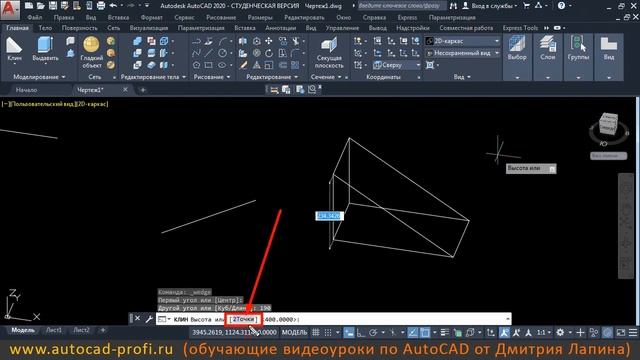Toggle МОДЕЛЬ model space button

294,333
